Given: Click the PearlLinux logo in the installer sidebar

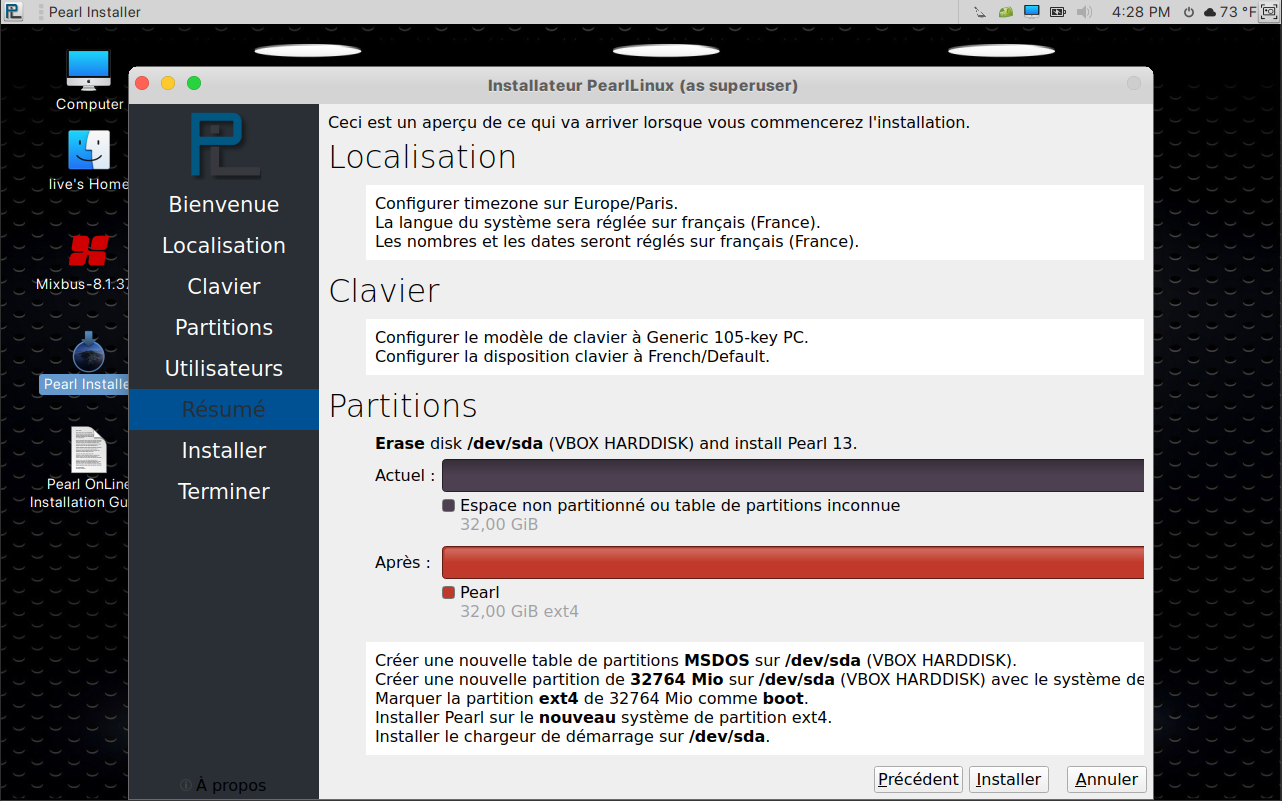Looking at the screenshot, I should coord(225,145).
